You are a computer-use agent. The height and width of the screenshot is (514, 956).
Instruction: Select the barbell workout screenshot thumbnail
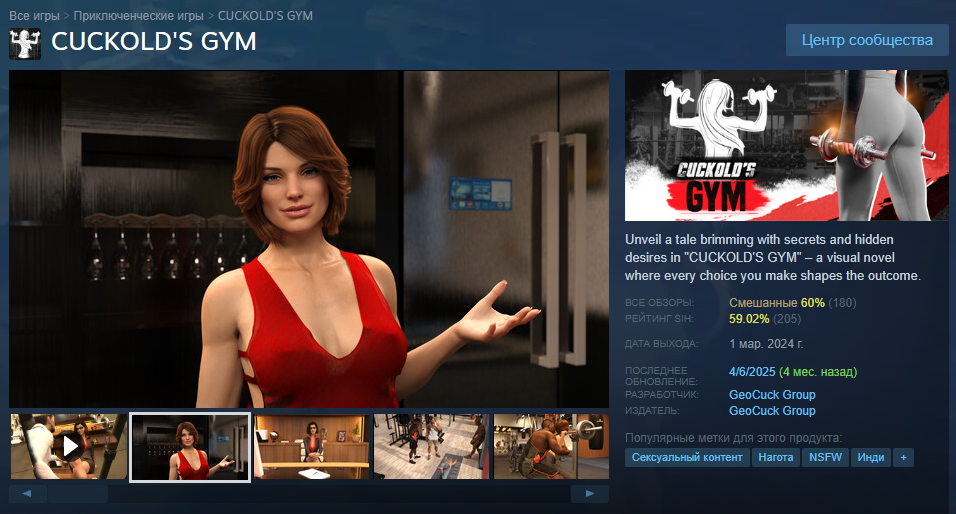click(x=551, y=446)
